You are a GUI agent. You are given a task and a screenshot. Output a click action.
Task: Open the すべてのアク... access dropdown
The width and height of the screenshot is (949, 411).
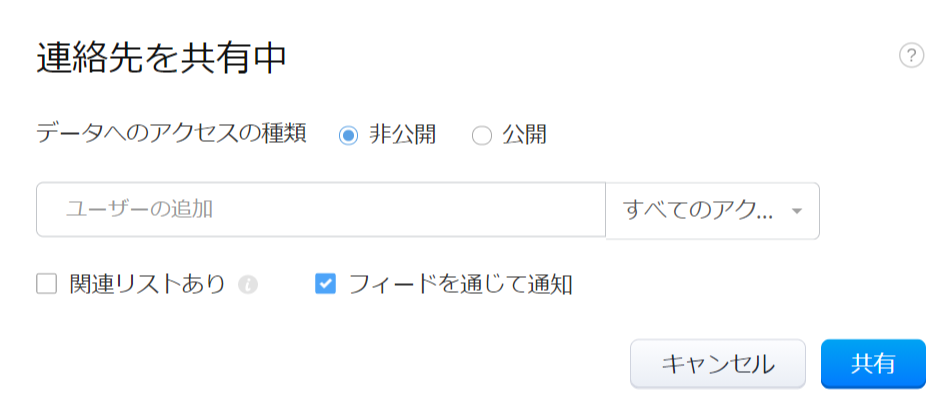[x=712, y=210]
